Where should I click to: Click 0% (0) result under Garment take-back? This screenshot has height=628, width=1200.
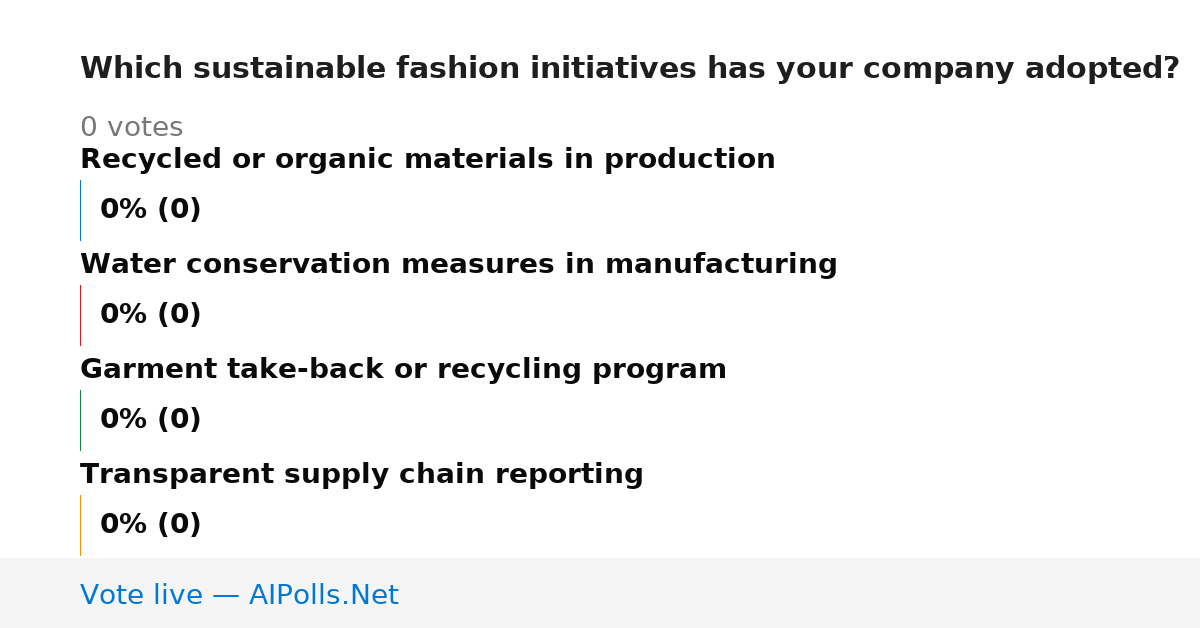click(x=150, y=420)
